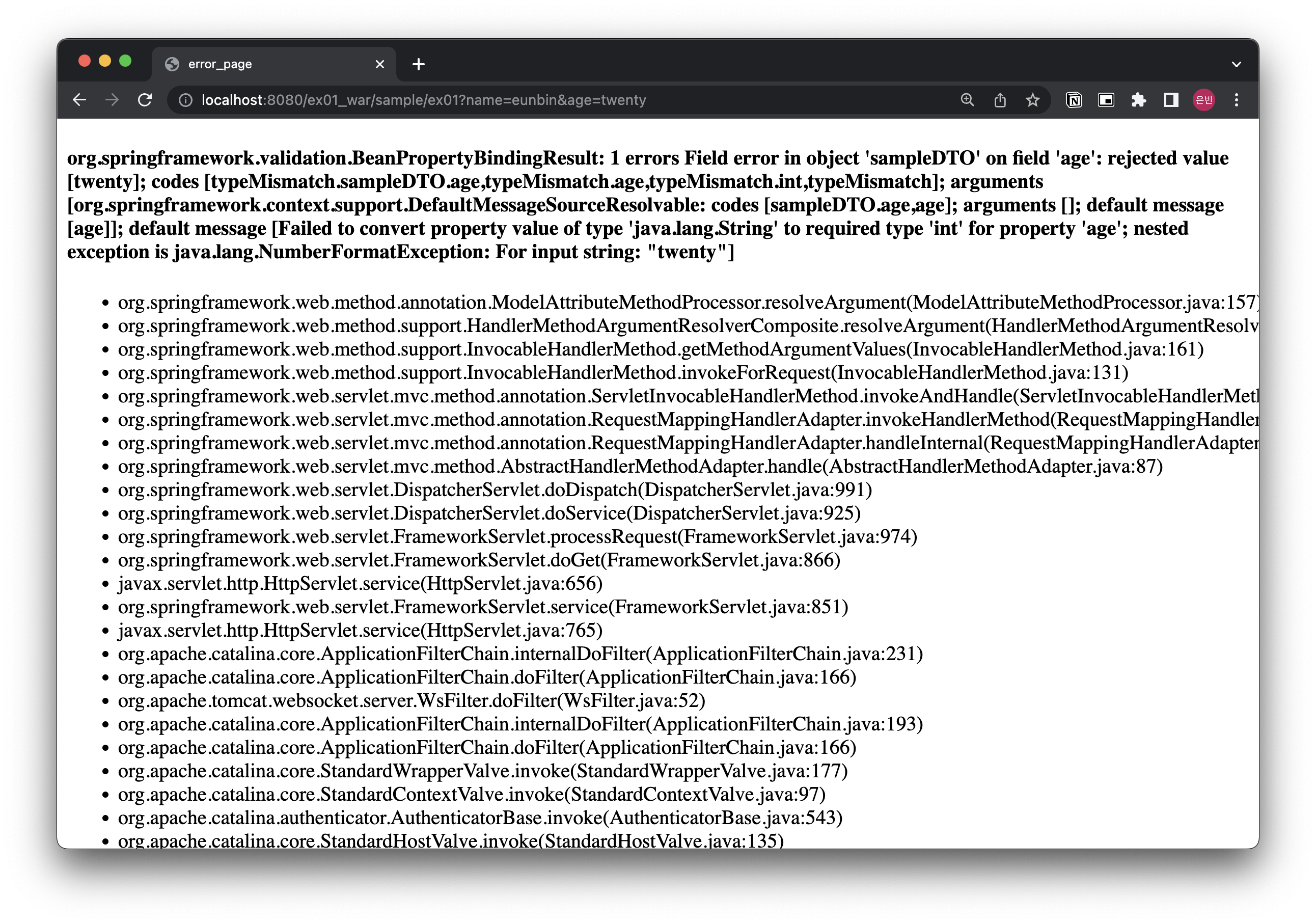This screenshot has width=1316, height=924.
Task: Bookmark this page with the star
Action: tap(1033, 100)
